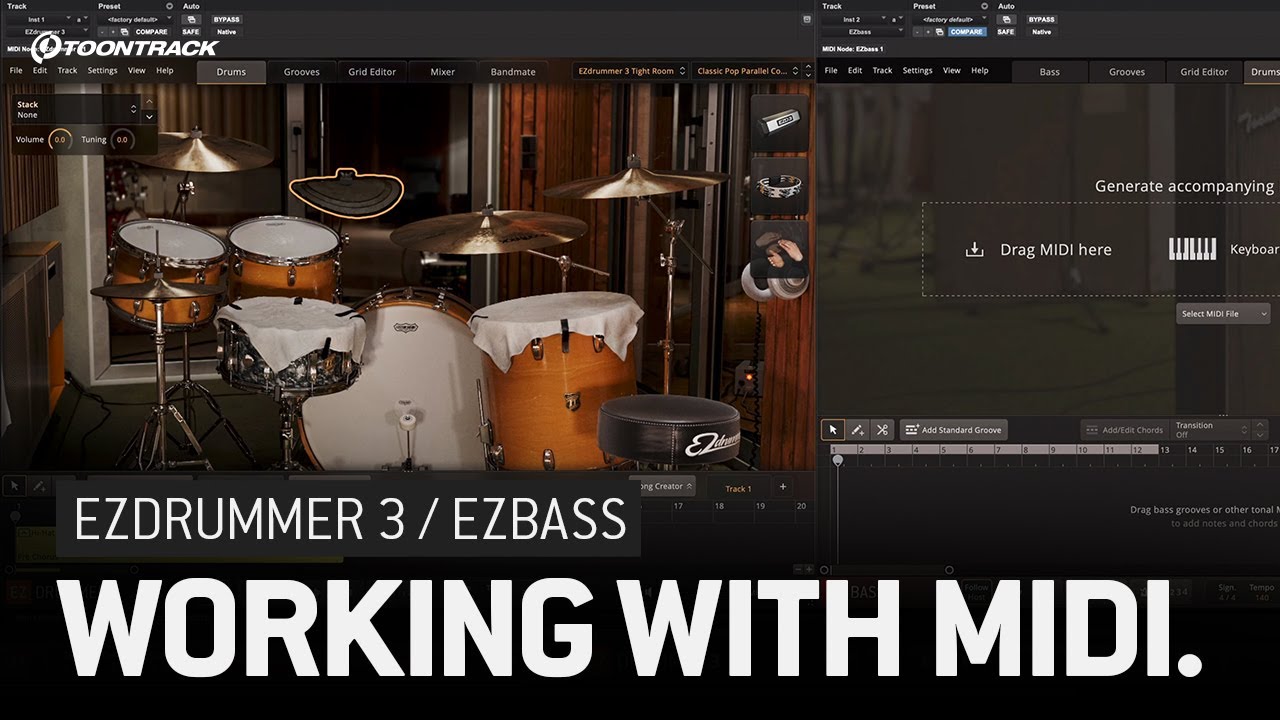1280x720 pixels.
Task: Click bar 13 on the EZbass timeline ruler
Action: pos(1165,450)
